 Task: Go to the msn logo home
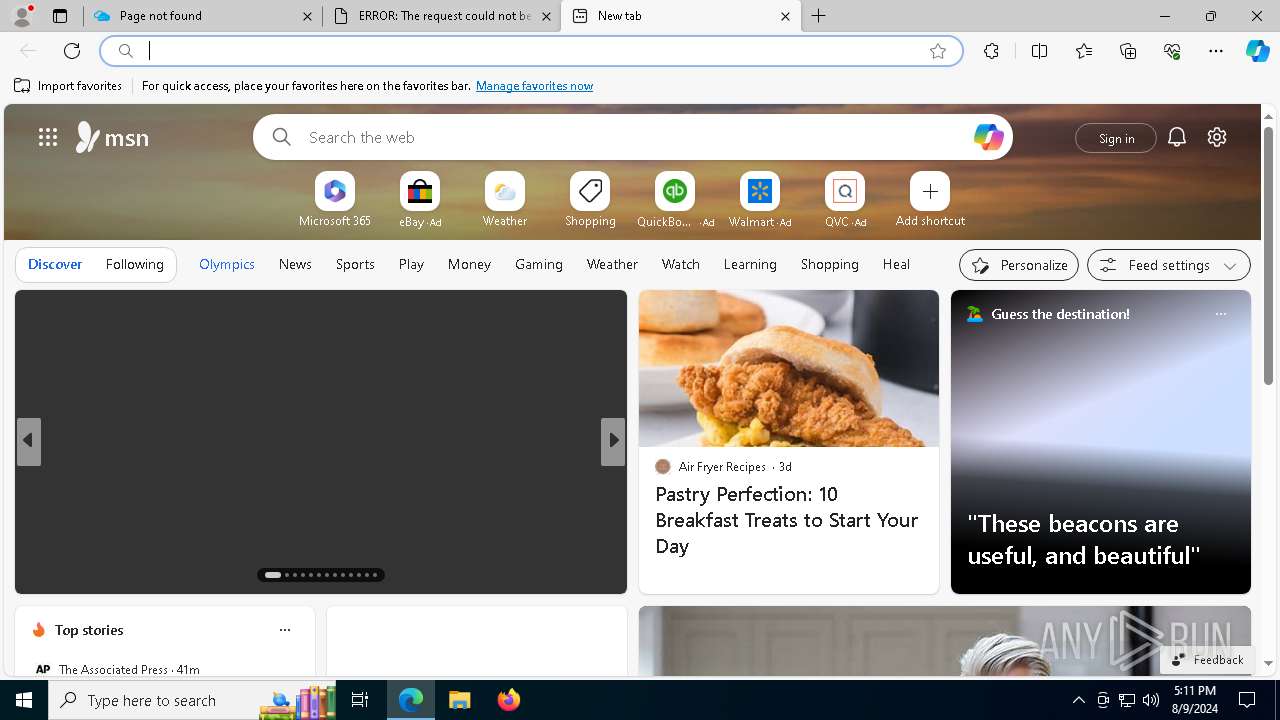click(112, 137)
